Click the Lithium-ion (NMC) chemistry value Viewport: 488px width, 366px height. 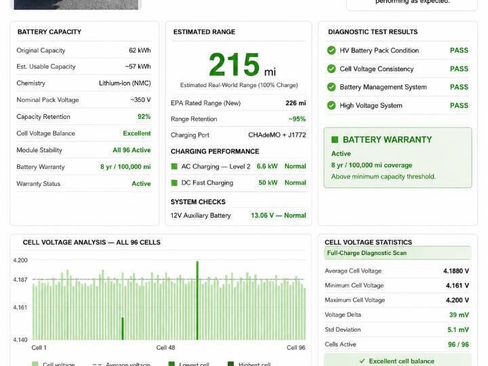pyautogui.click(x=125, y=83)
